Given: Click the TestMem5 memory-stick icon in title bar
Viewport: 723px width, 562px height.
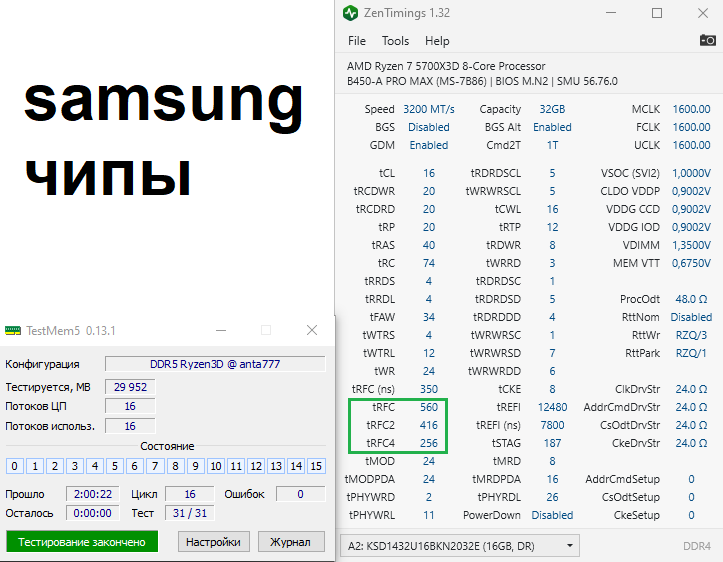Looking at the screenshot, I should point(13,331).
